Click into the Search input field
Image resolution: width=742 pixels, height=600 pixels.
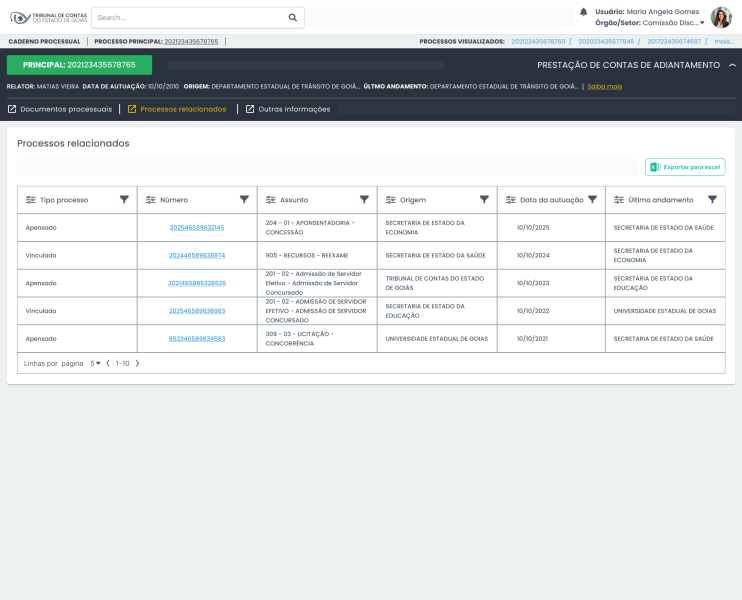pos(190,17)
